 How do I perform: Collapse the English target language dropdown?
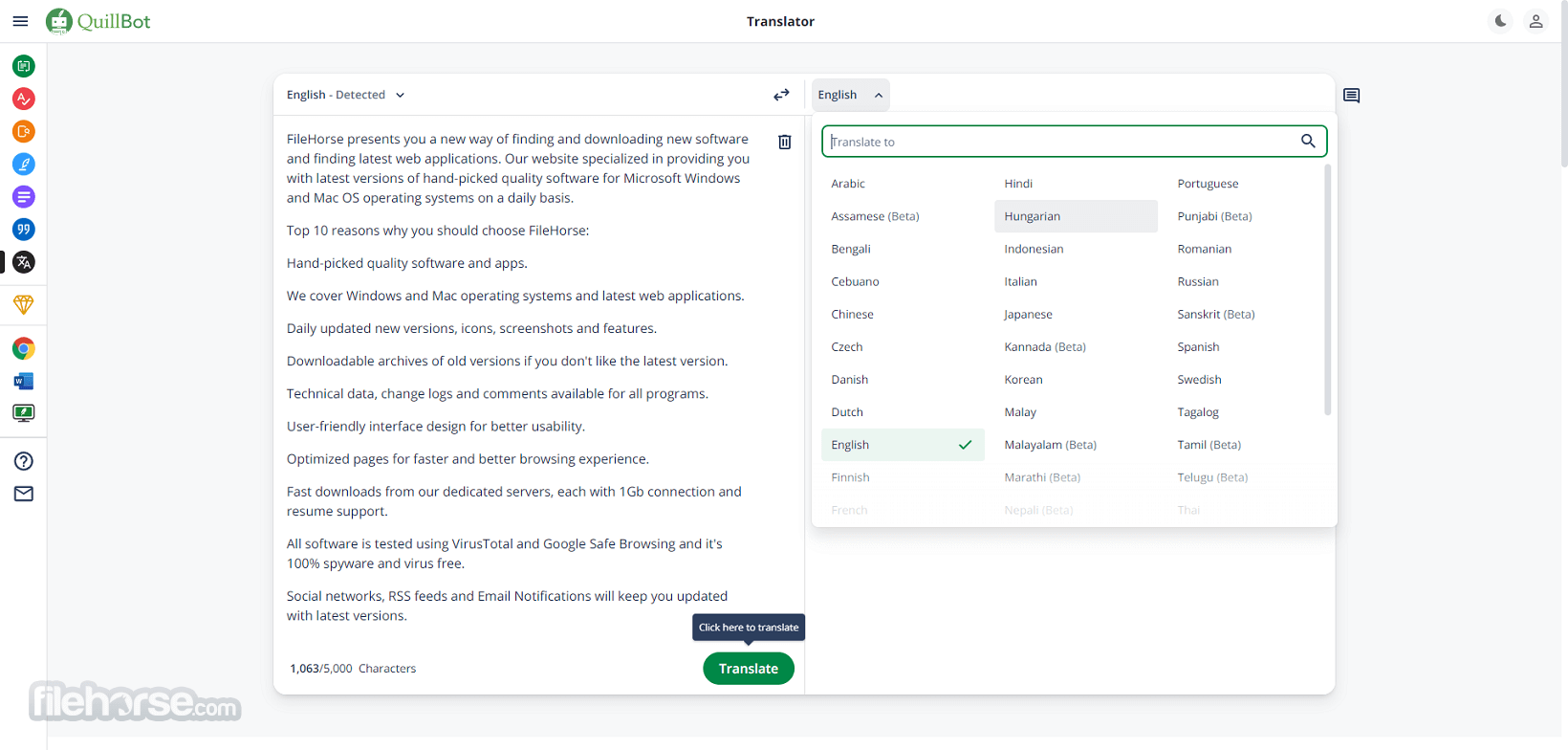coord(850,95)
